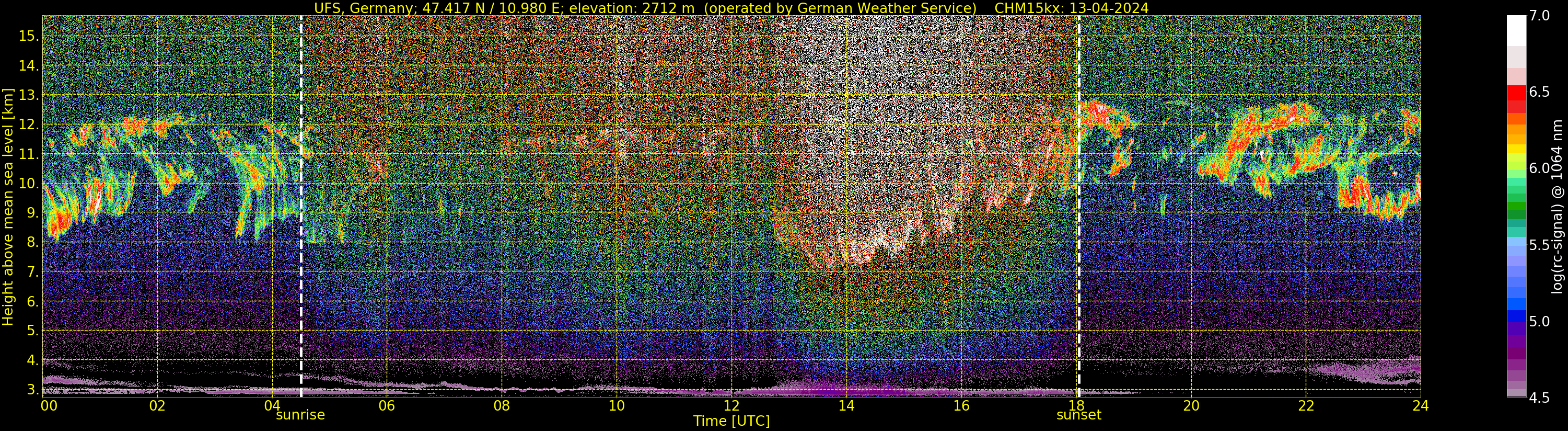
Task: Click the x-axis time tick "06"
Action: (x=387, y=405)
